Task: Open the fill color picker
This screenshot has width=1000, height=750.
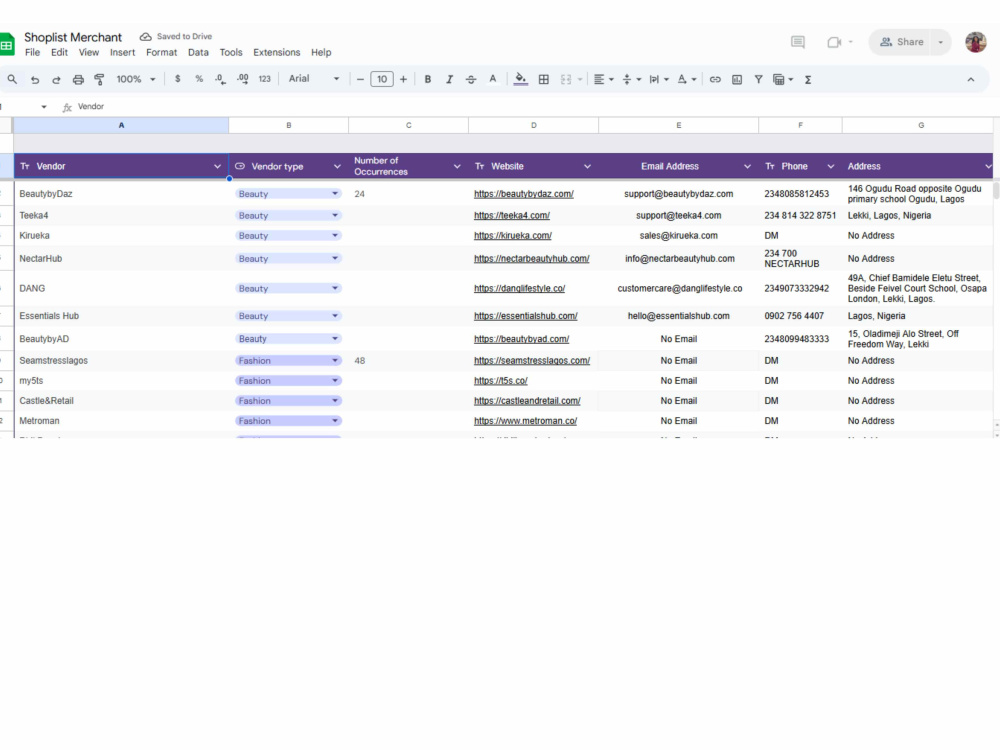Action: (520, 79)
